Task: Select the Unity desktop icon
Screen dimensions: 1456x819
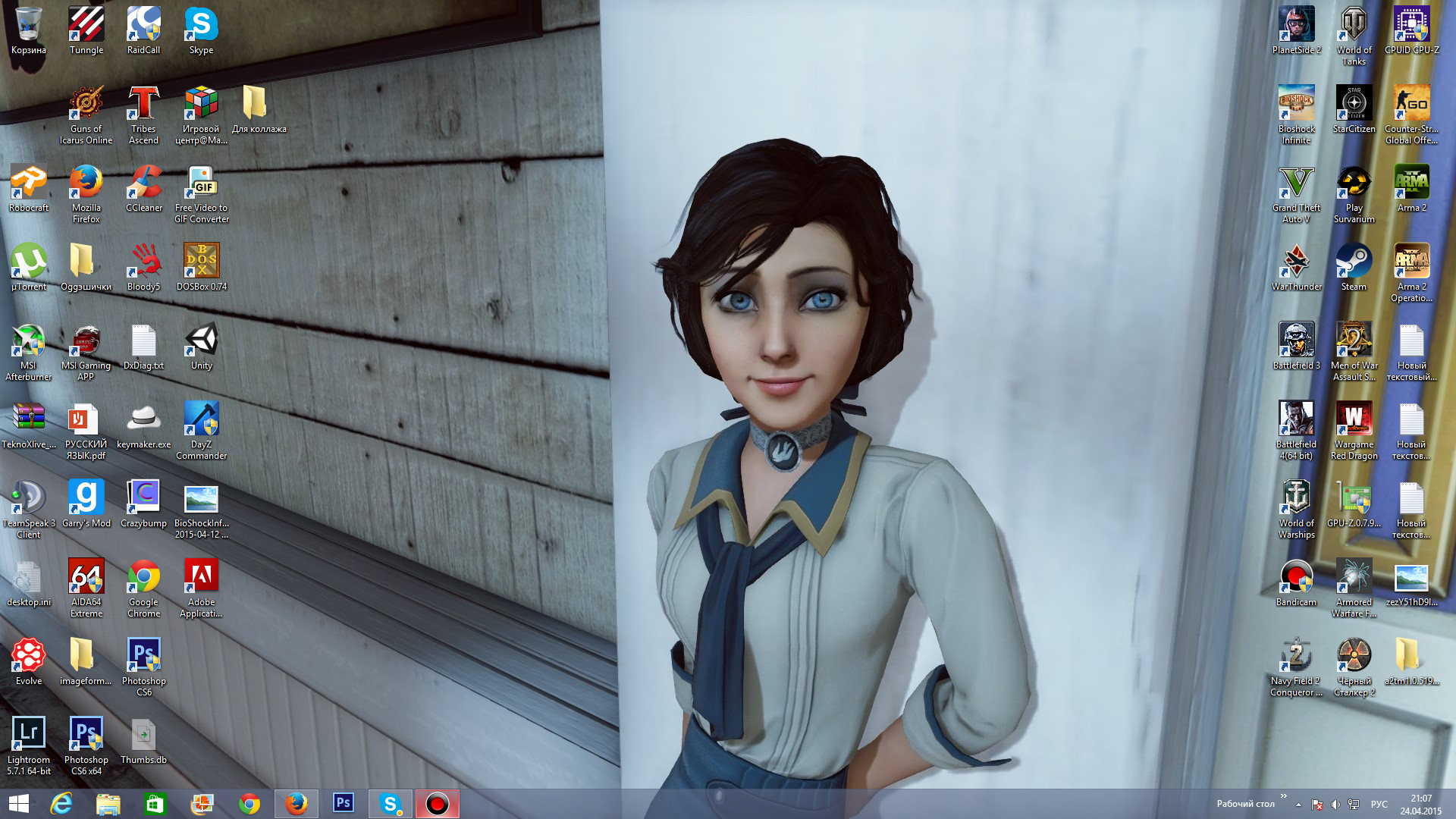Action: [201, 346]
